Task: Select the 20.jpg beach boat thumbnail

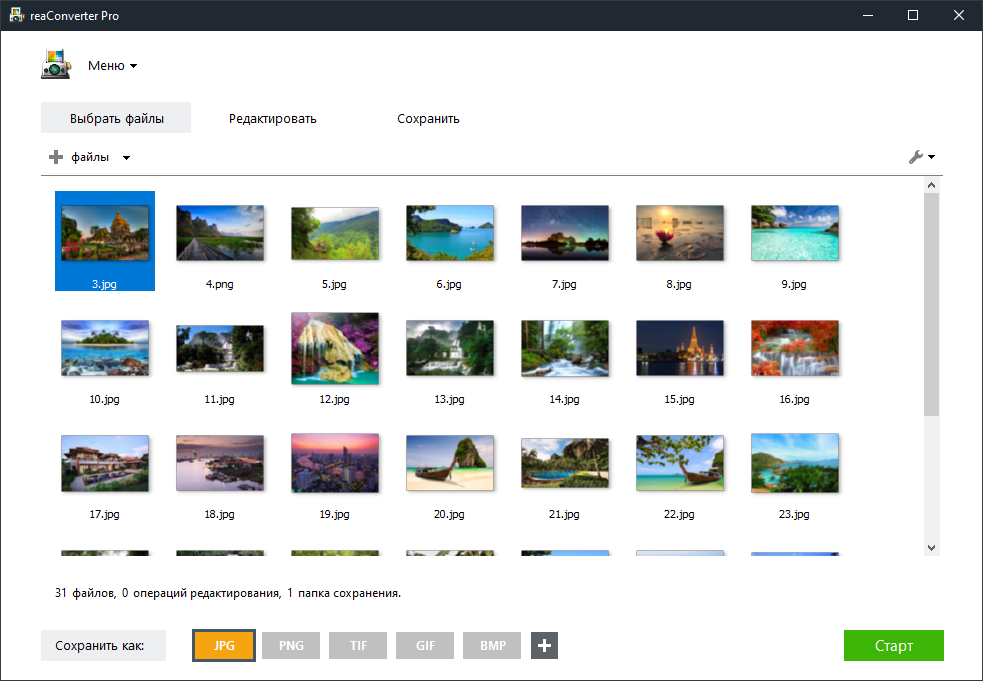Action: tap(449, 463)
